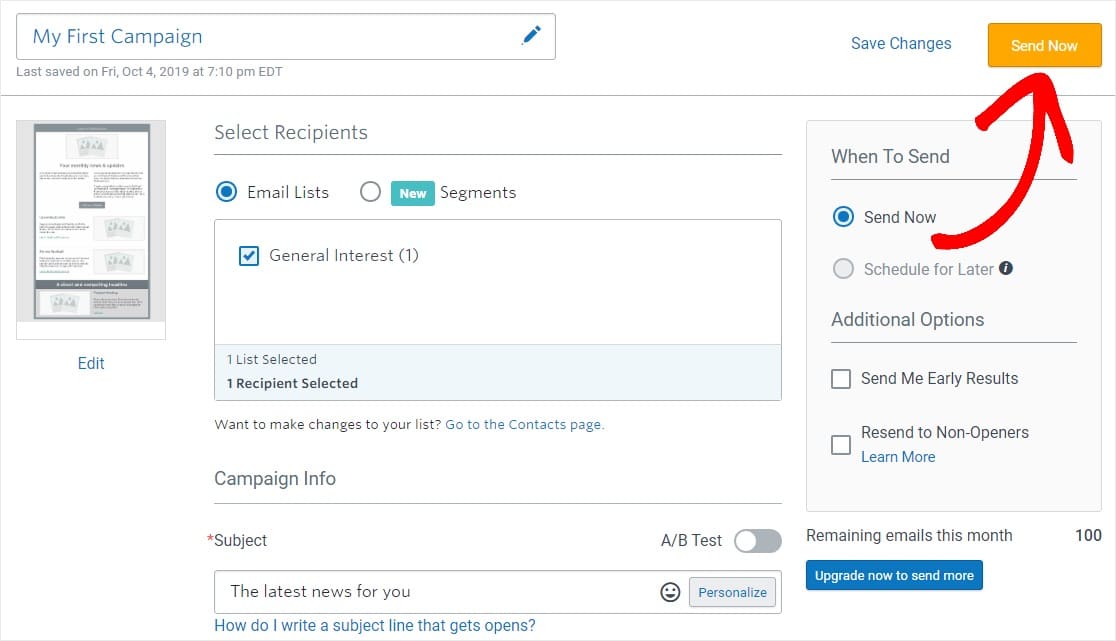
Task: Click Learn More under Resend option
Action: pos(897,457)
